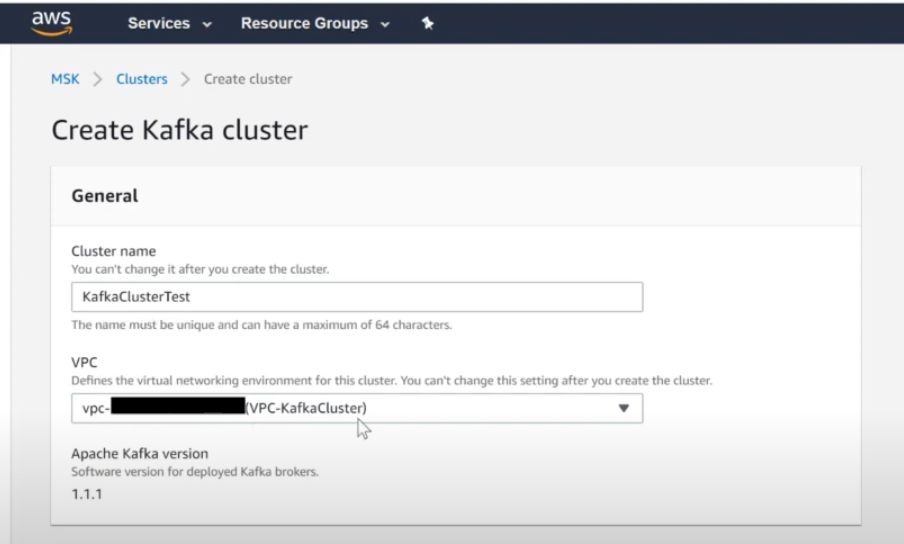The image size is (904, 544).
Task: Click the pushpin shortcut icon in navbar
Action: click(x=427, y=23)
